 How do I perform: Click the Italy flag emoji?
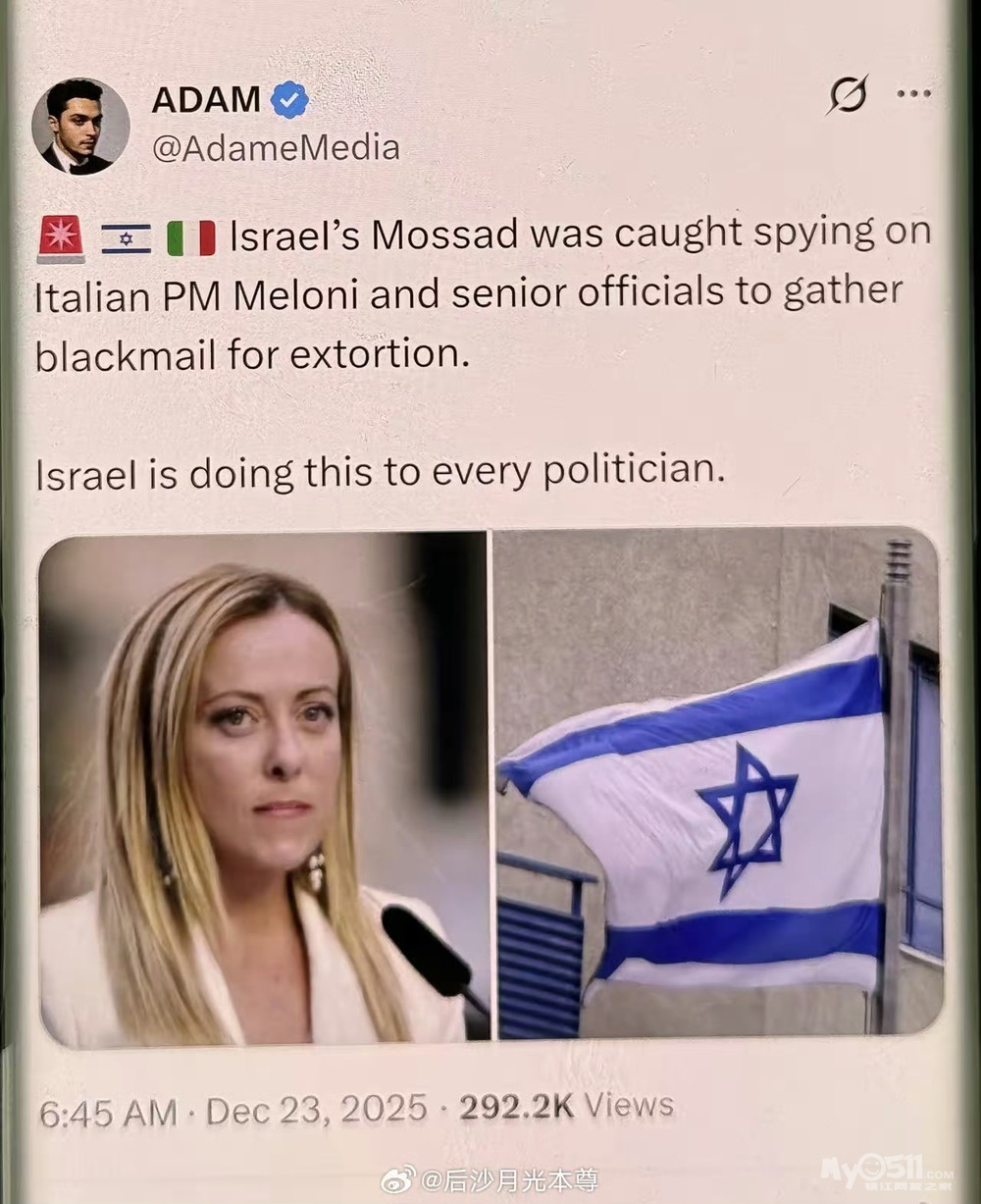pyautogui.click(x=190, y=237)
